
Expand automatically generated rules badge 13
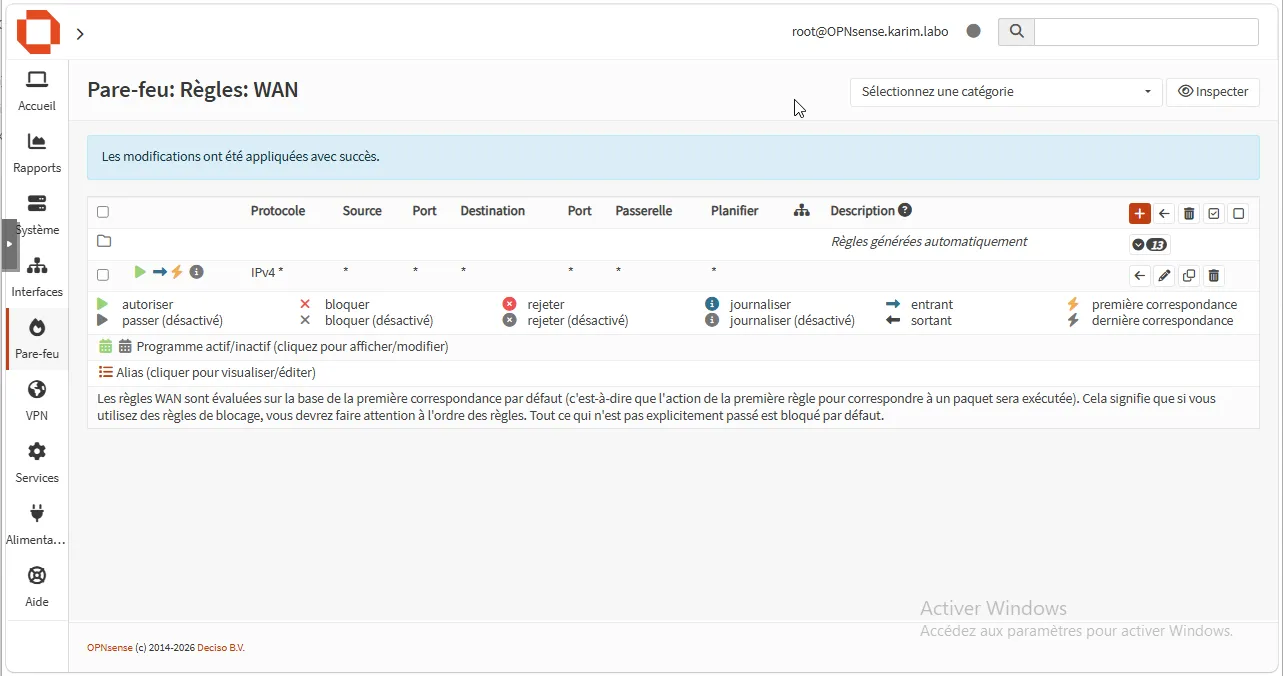1150,245
